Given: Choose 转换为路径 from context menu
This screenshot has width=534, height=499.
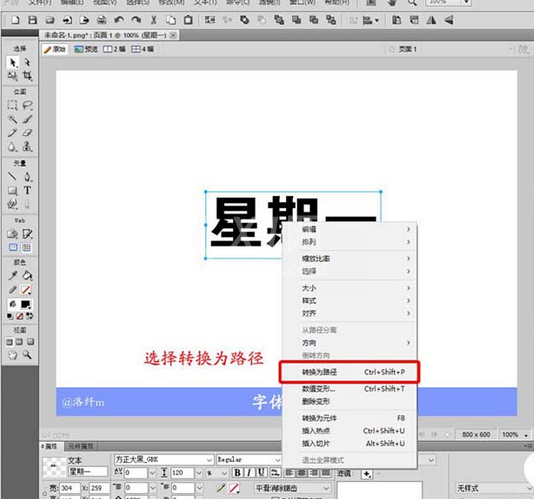Looking at the screenshot, I should [350, 372].
